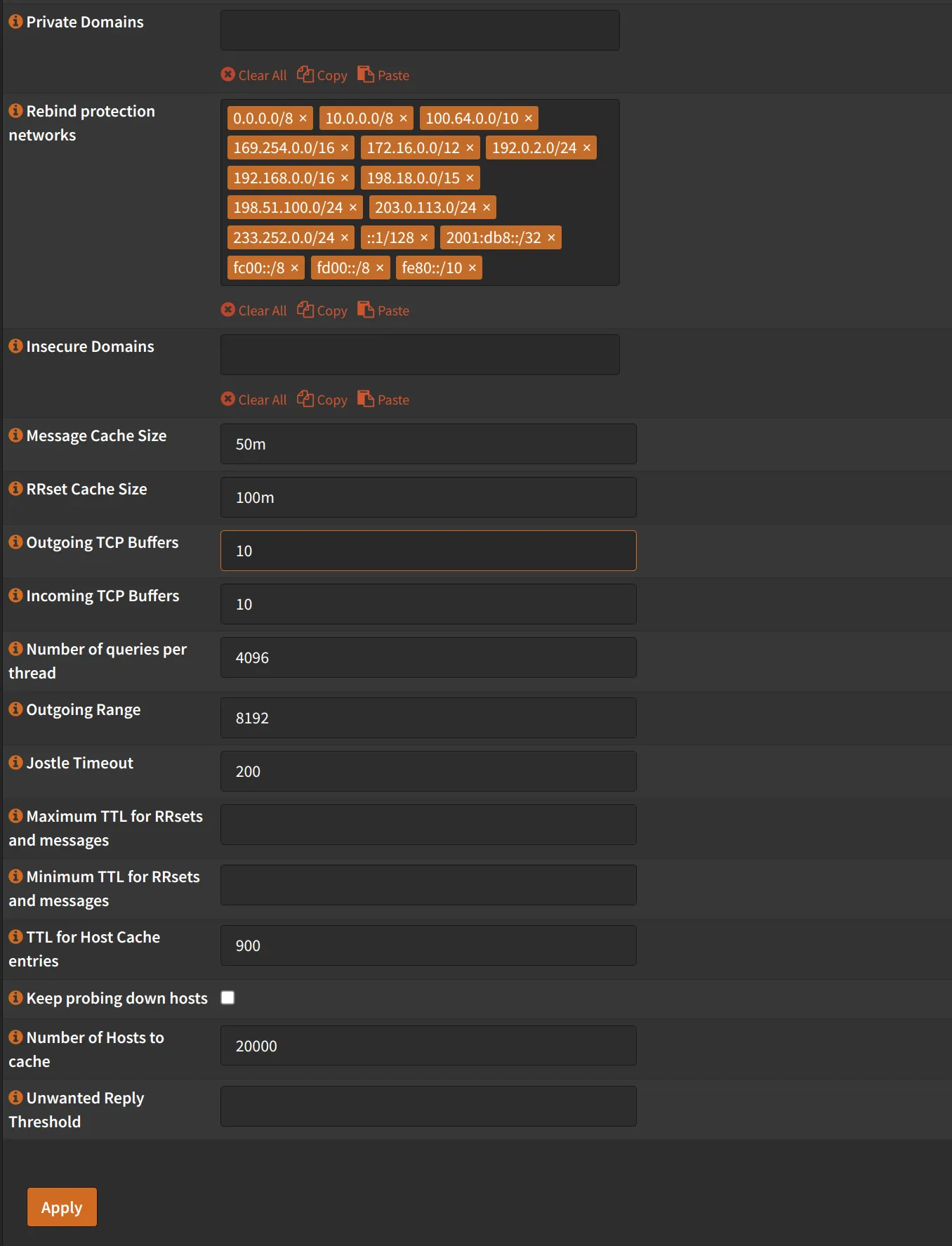Remove the 192.168.0.0/16 network tag
This screenshot has width=952, height=1246.
pyautogui.click(x=345, y=178)
